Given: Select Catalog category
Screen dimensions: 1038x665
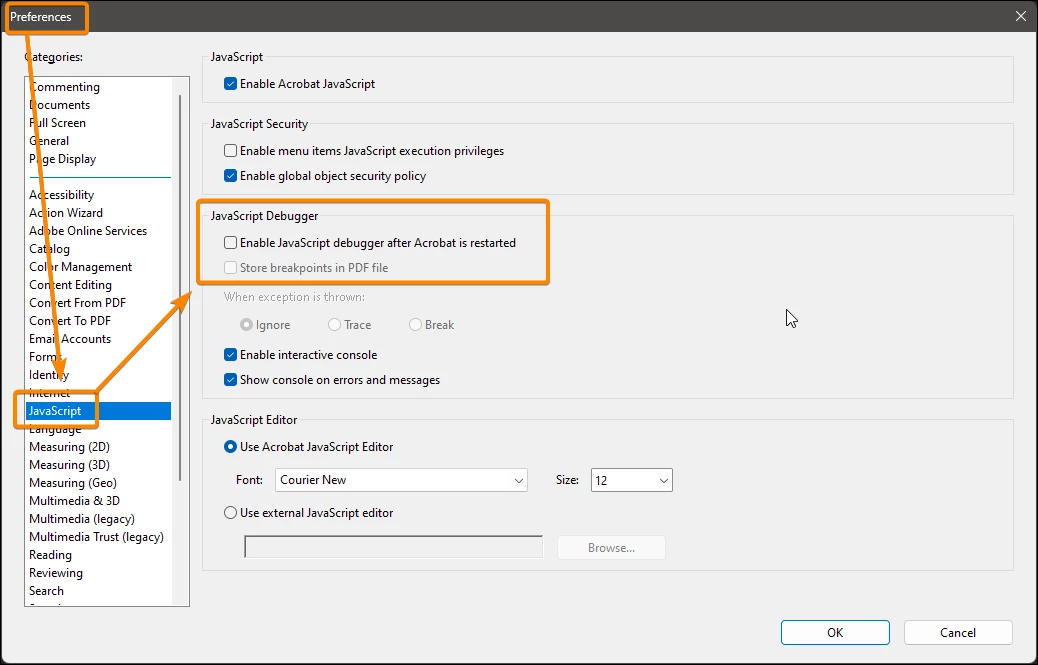Looking at the screenshot, I should coord(49,249).
